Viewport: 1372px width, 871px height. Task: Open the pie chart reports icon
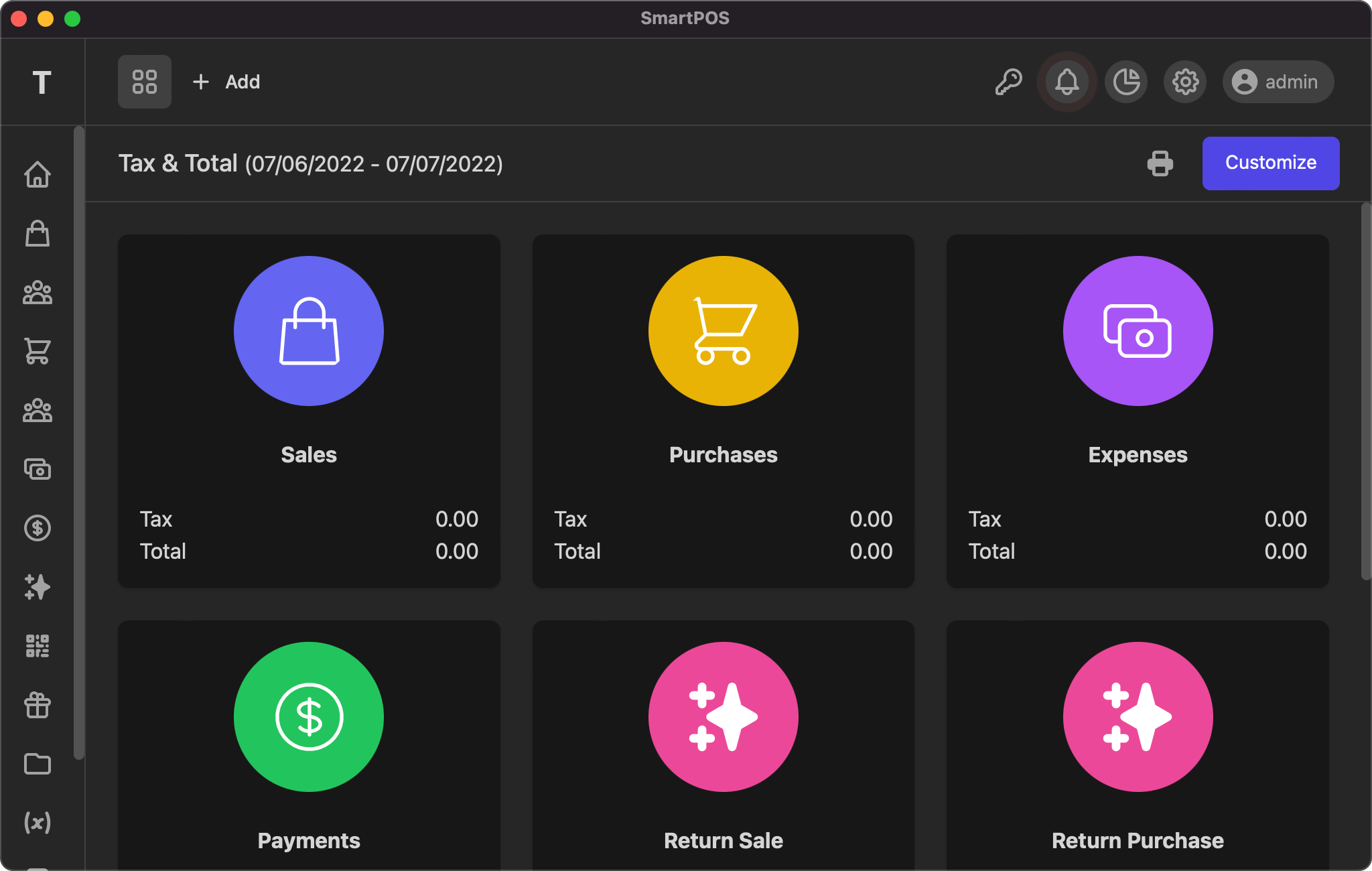[1126, 82]
